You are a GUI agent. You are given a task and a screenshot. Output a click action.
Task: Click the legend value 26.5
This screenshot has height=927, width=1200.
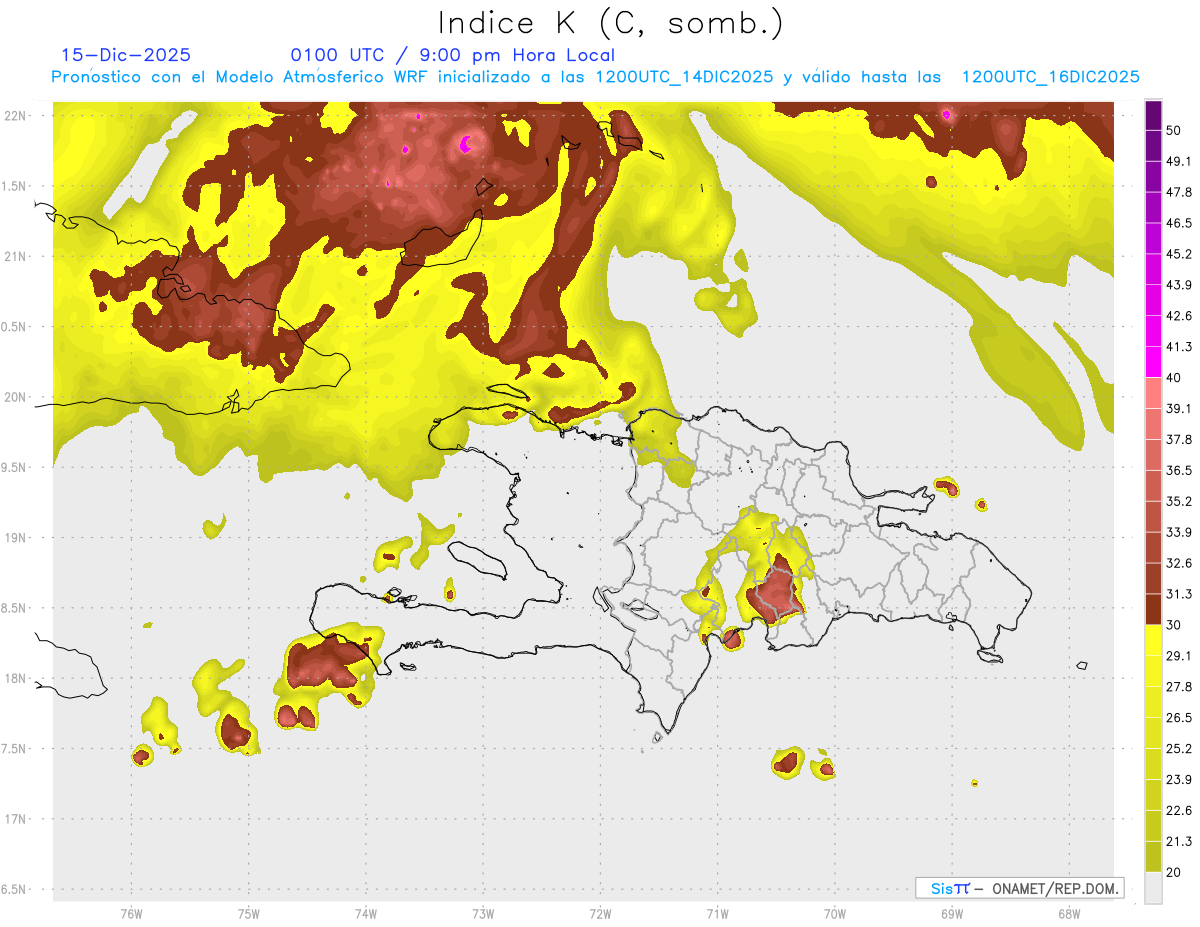(x=1179, y=718)
